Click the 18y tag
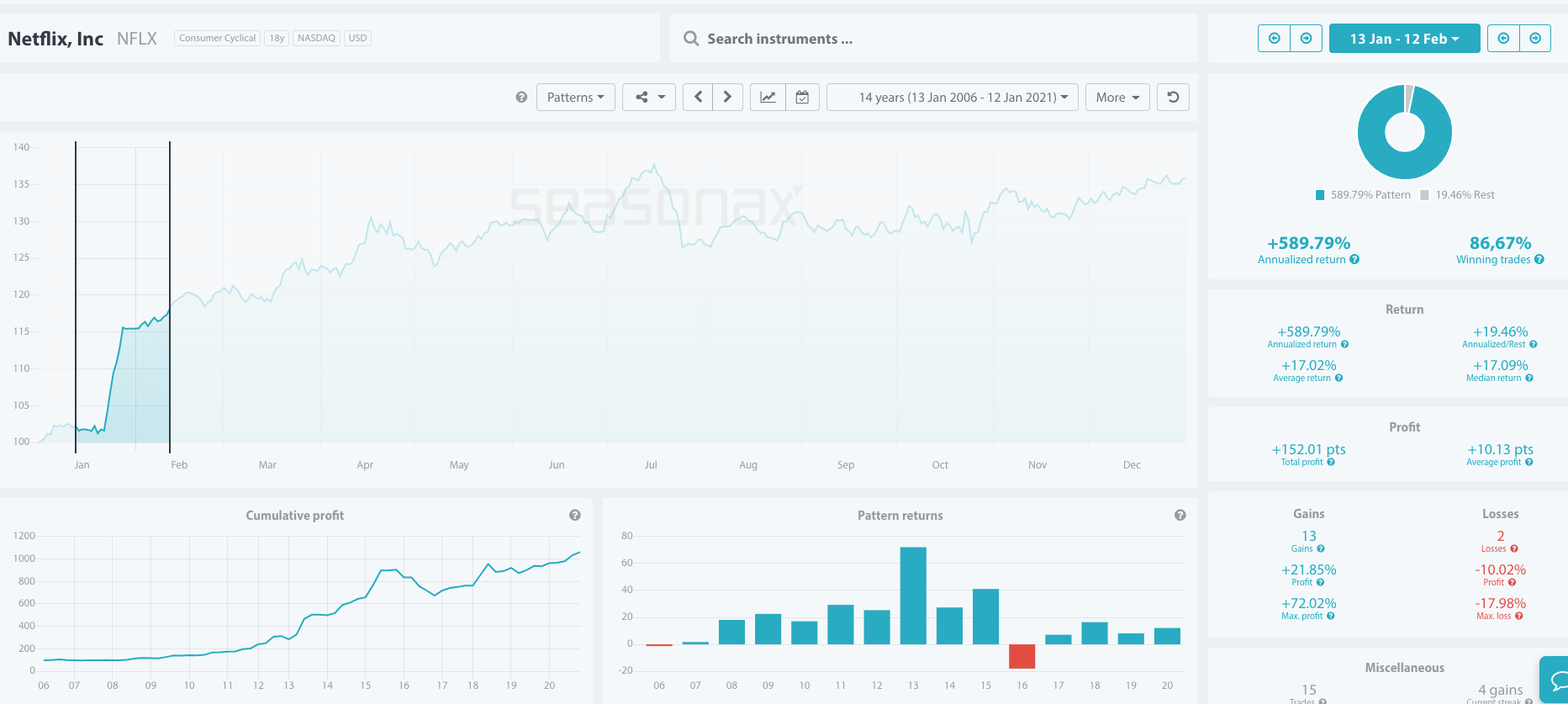The width and height of the screenshot is (1568, 704). coord(277,38)
